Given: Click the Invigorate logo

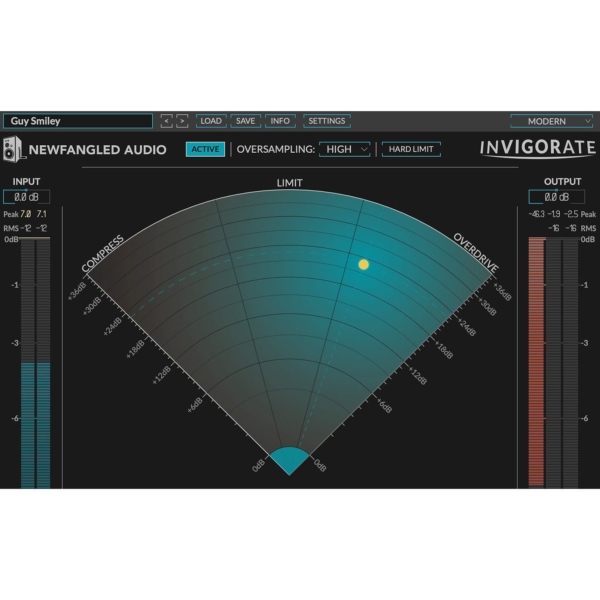Looking at the screenshot, I should click(538, 148).
